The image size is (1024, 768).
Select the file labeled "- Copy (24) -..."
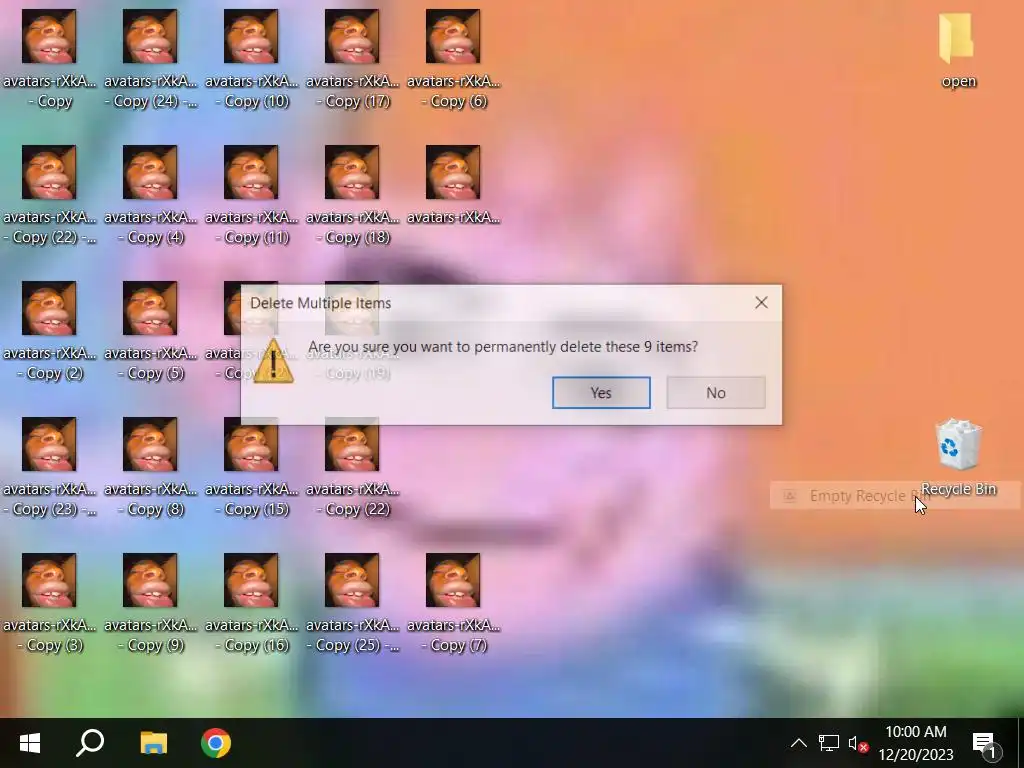[150, 59]
